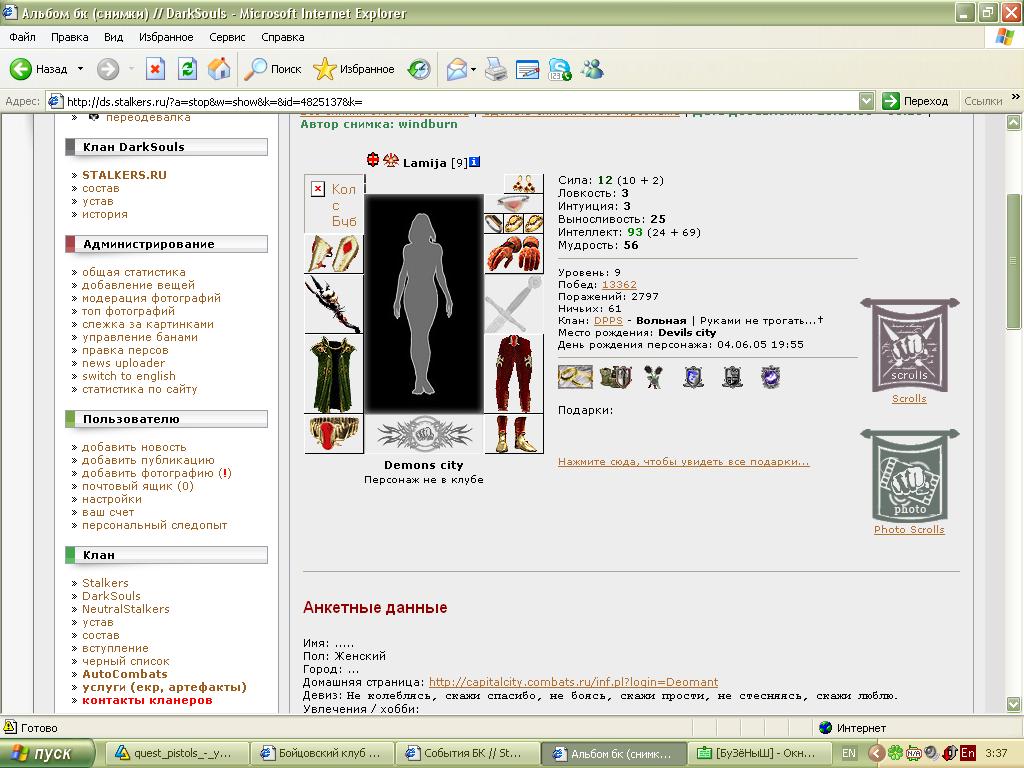Click the blue info icon beside Lamija
Image resolution: width=1024 pixels, height=768 pixels.
point(475,162)
